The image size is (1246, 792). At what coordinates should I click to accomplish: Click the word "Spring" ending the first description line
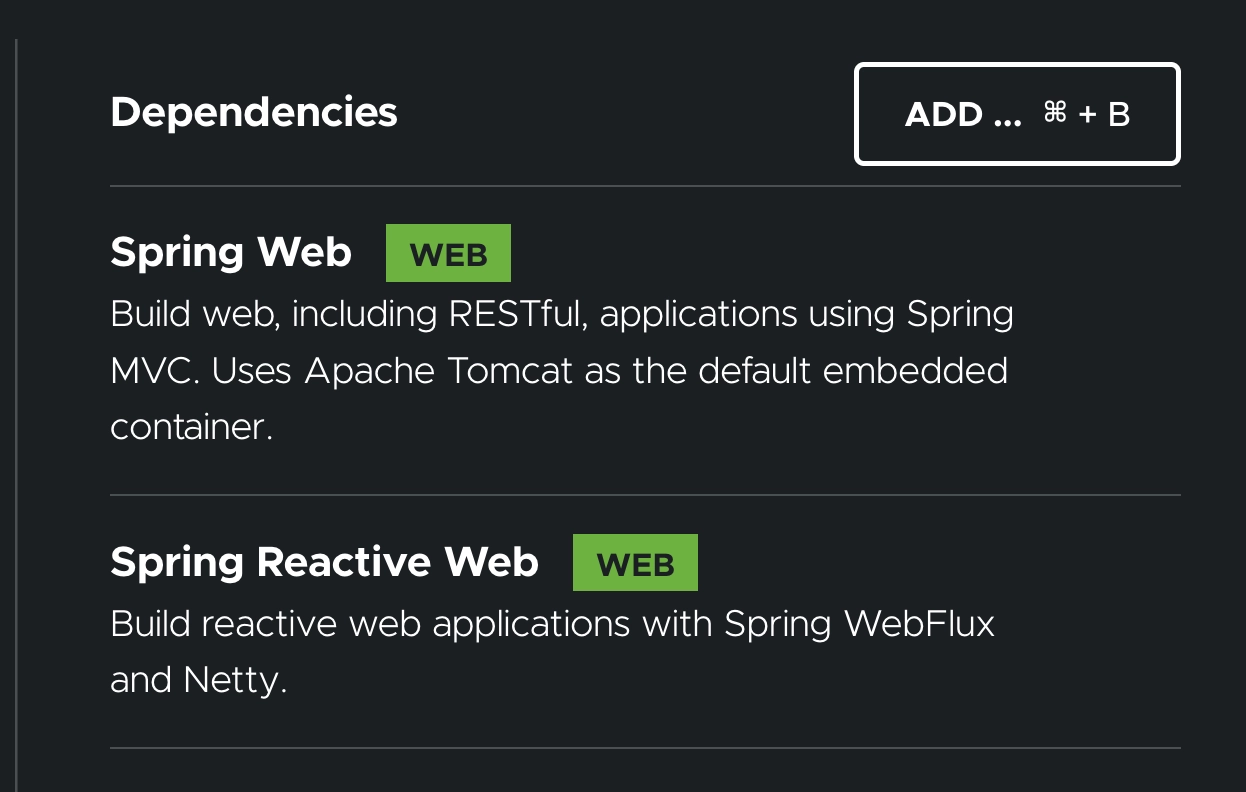[960, 314]
